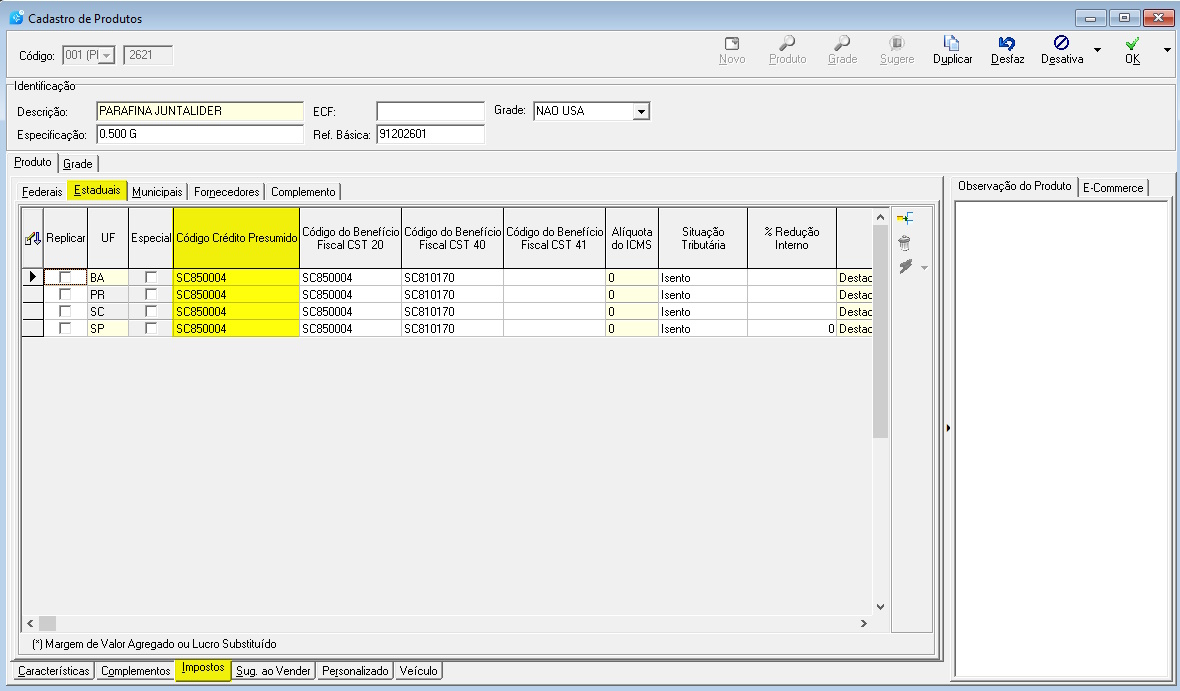Toggle the Especial checkbox for SC row
1180x691 pixels.
pos(151,312)
